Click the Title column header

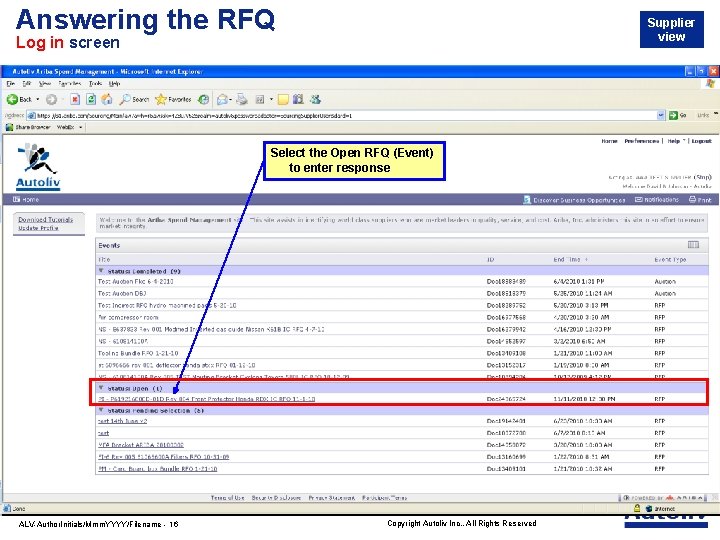104,259
